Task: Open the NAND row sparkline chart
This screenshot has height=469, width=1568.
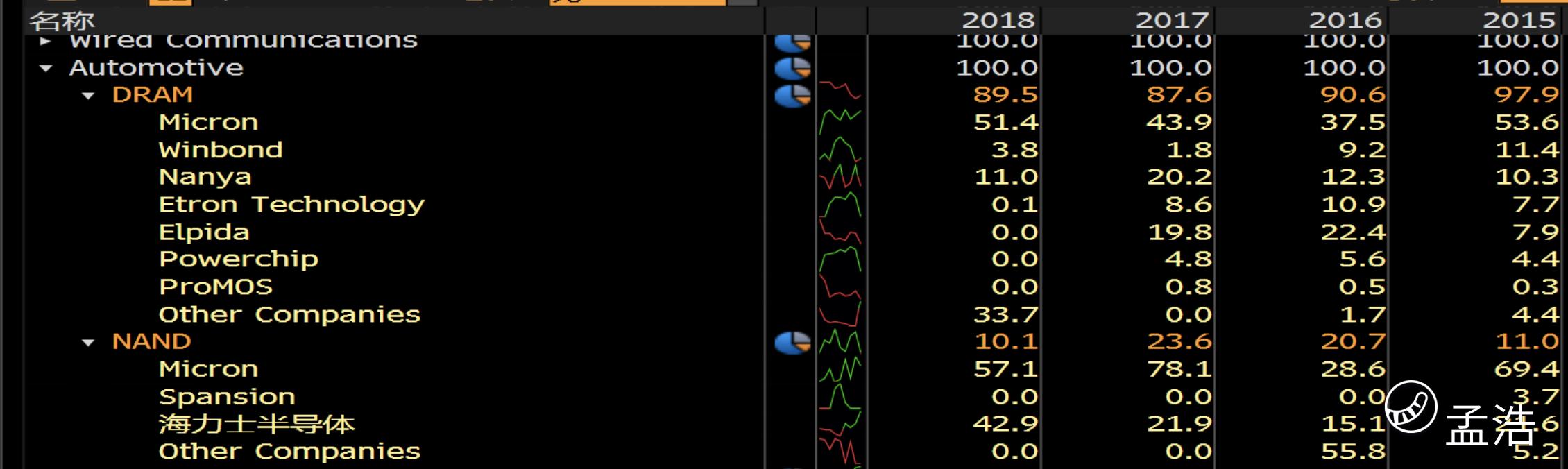Action: tap(840, 341)
